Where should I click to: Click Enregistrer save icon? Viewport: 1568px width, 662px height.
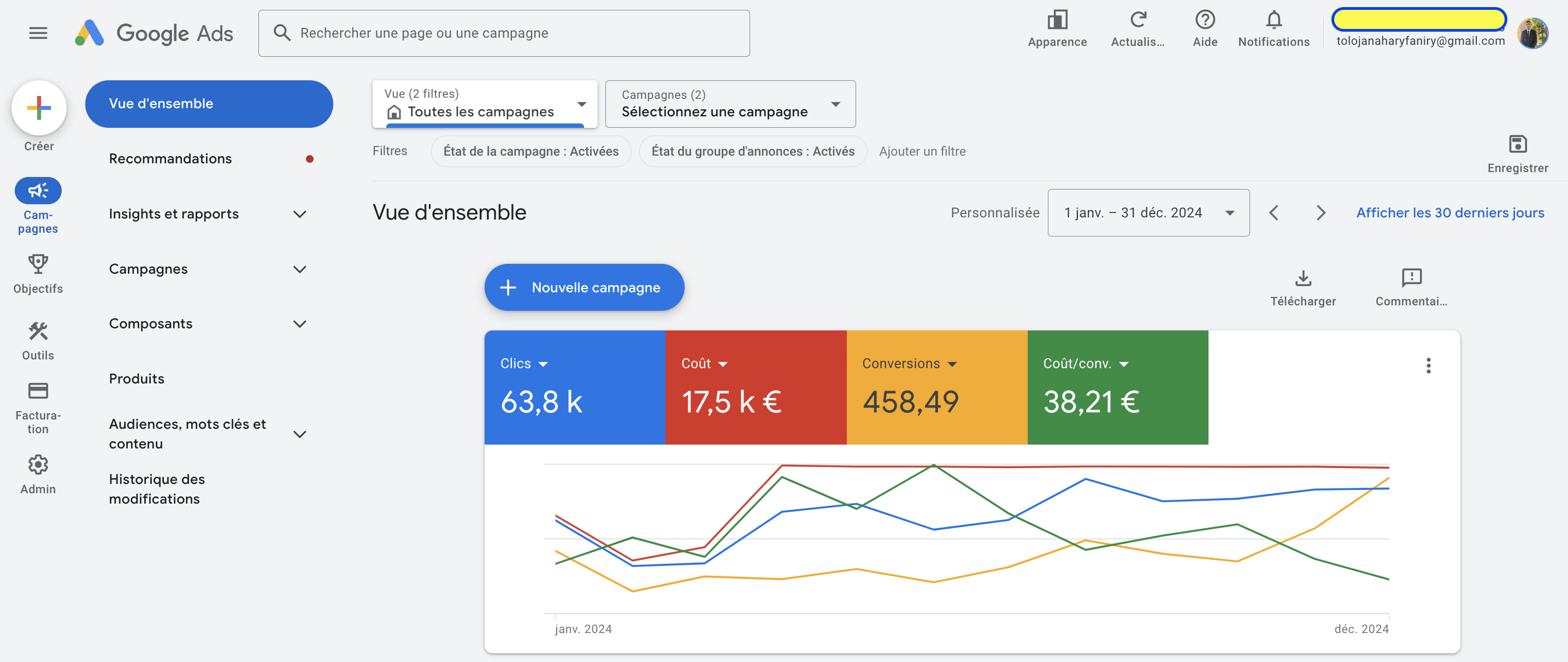[1518, 144]
